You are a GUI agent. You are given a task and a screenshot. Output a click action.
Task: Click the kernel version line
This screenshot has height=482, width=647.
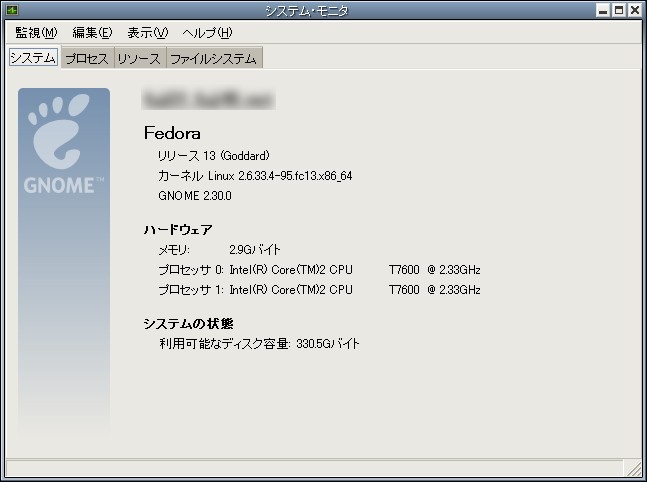pos(255,176)
